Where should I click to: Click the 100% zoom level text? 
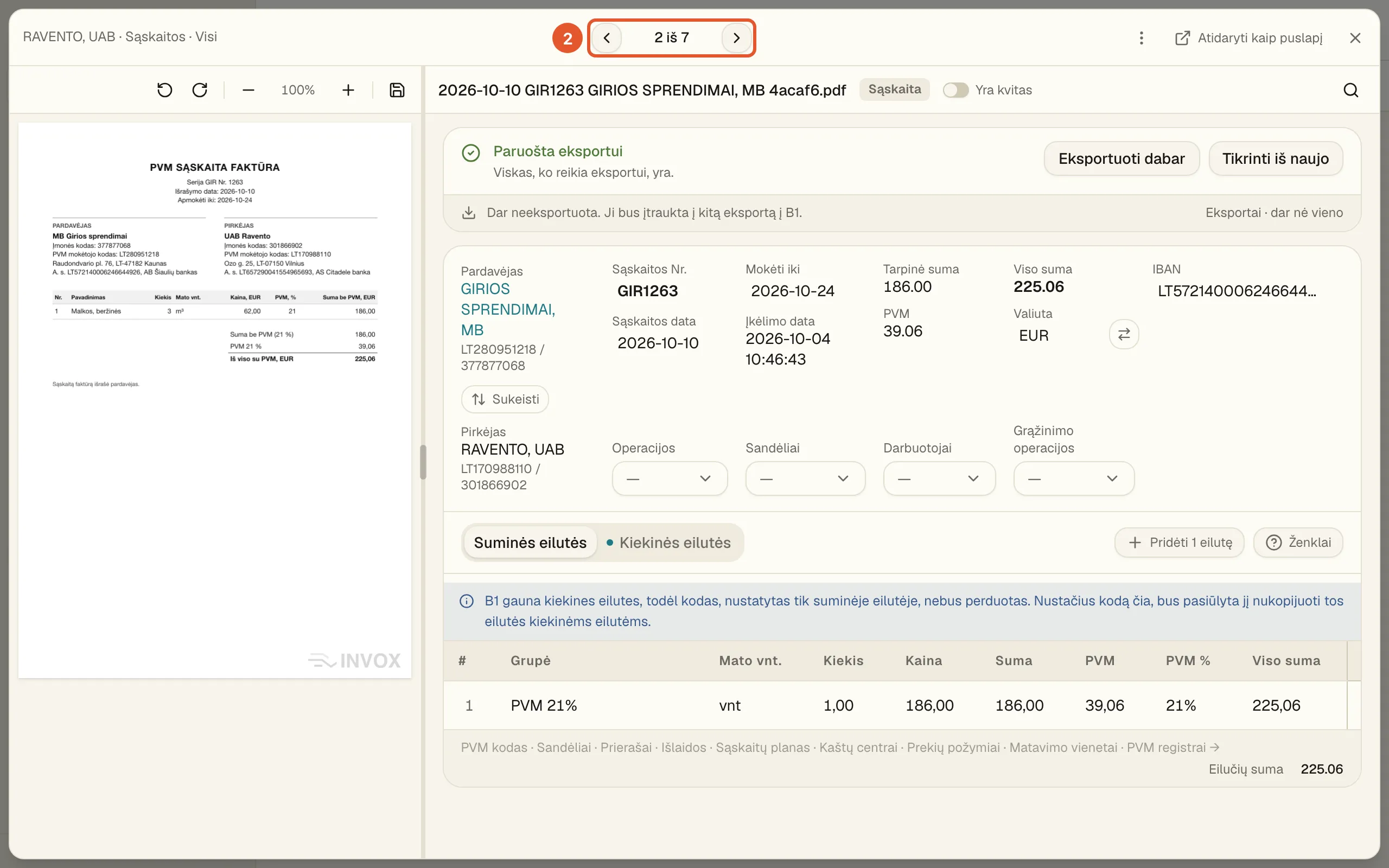[298, 90]
